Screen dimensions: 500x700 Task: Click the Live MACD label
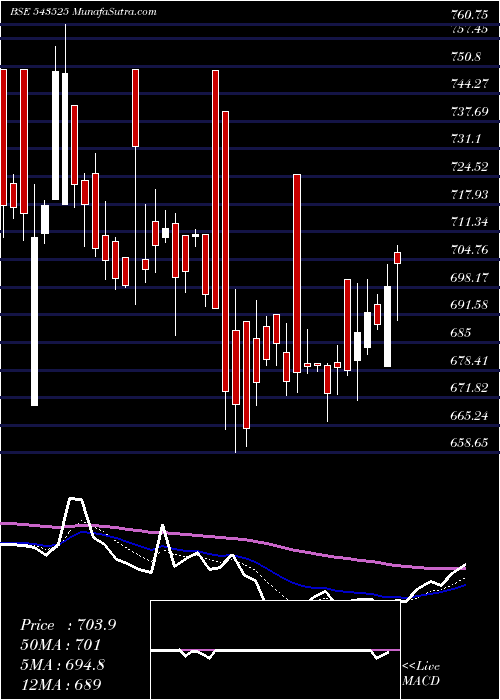click(421, 674)
